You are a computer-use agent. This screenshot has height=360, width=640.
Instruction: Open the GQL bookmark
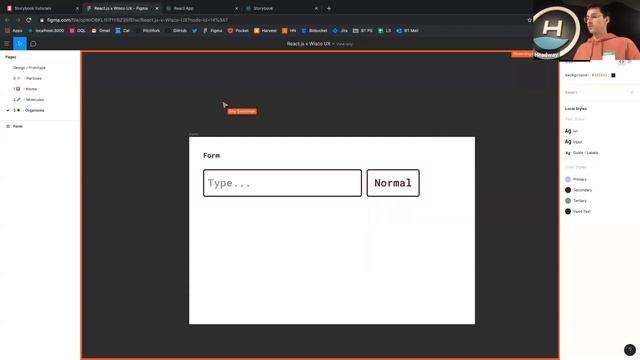pyautogui.click(x=78, y=31)
